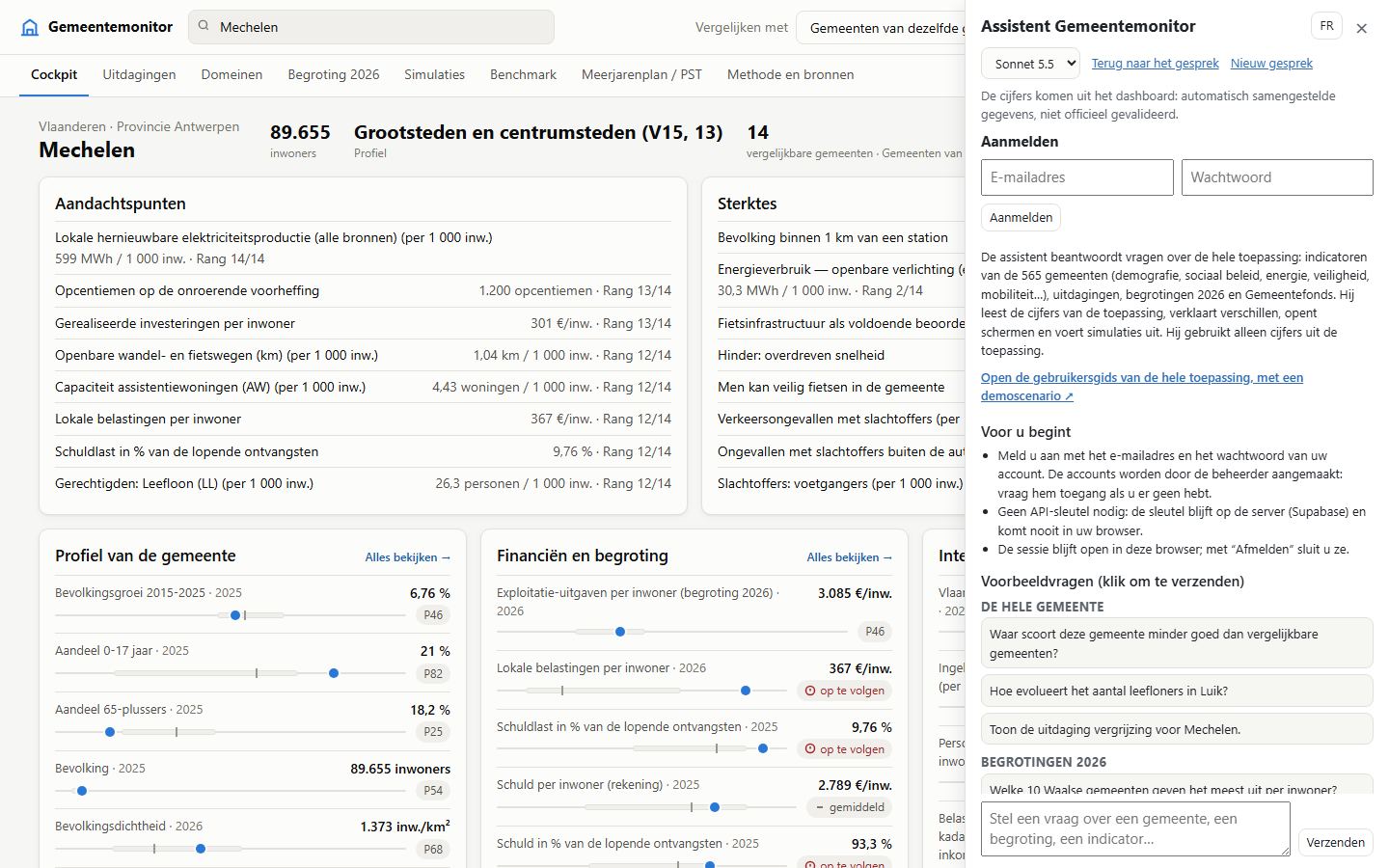Click the Gemeentemonitor house logo icon

click(x=30, y=27)
